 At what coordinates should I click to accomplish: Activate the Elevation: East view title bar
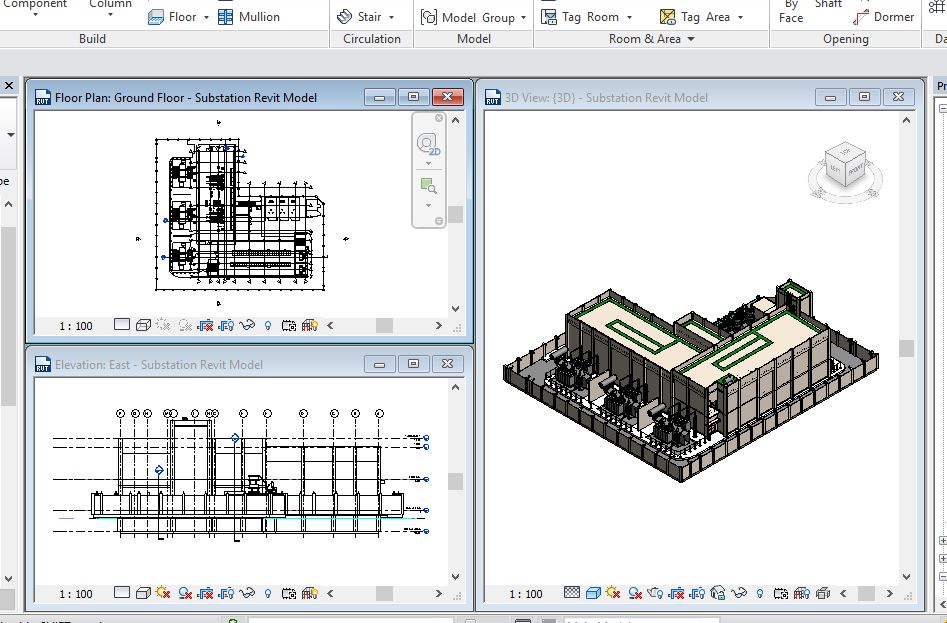tap(200, 364)
